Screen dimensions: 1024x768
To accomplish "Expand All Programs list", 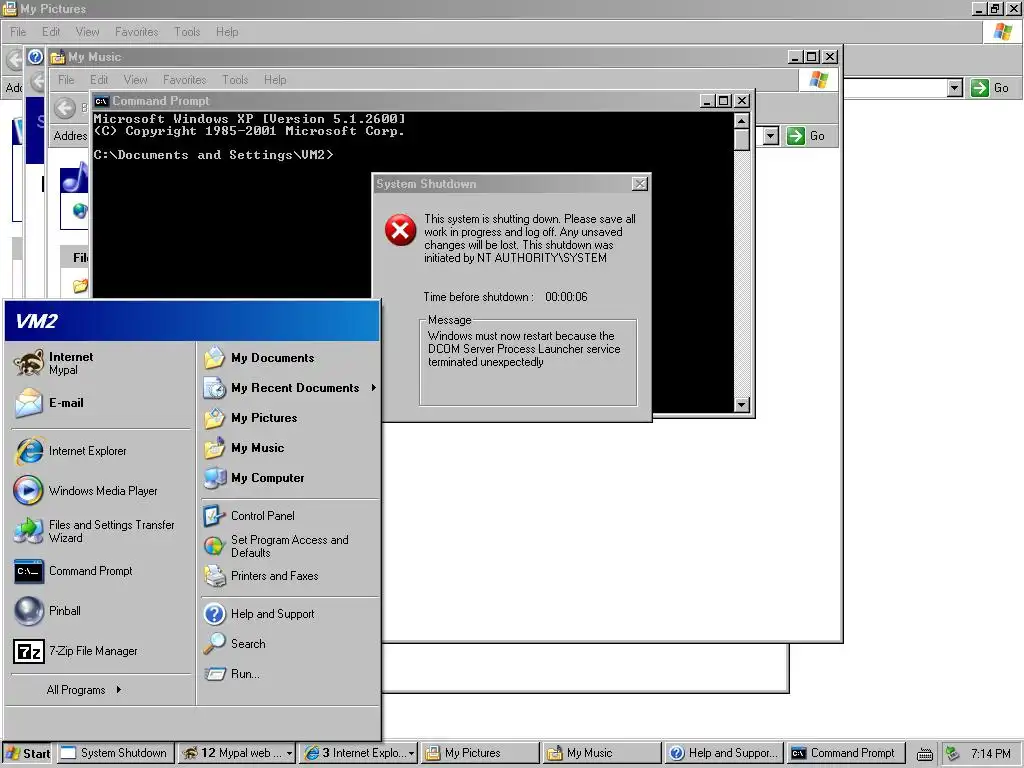I will click(84, 690).
